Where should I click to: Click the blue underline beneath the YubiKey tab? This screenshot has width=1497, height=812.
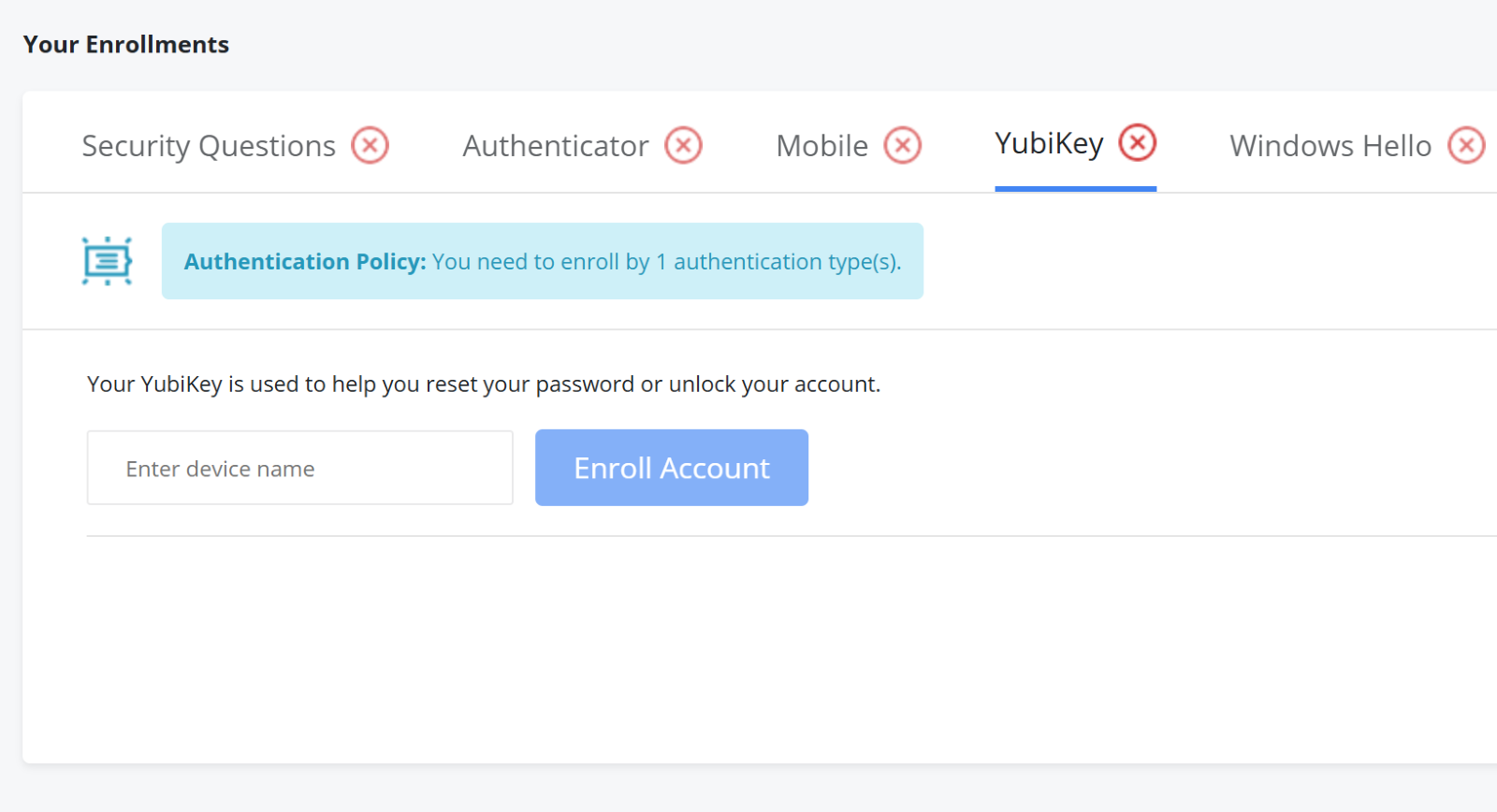pos(1075,189)
